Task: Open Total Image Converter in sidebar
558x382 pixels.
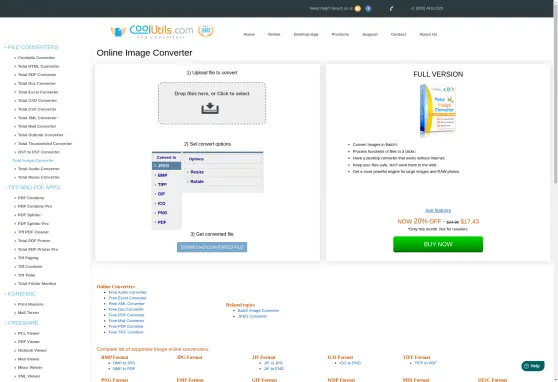Action: [33, 161]
